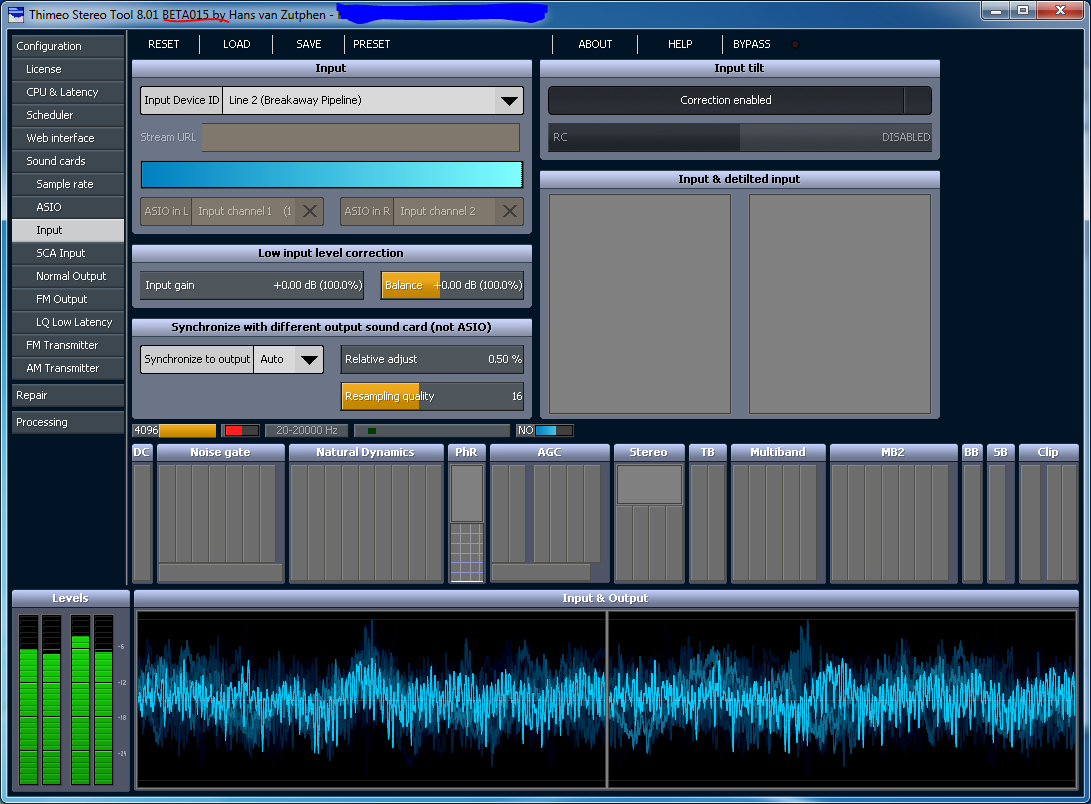
Task: Toggle the RC disabled setting
Action: pyautogui.click(x=739, y=138)
